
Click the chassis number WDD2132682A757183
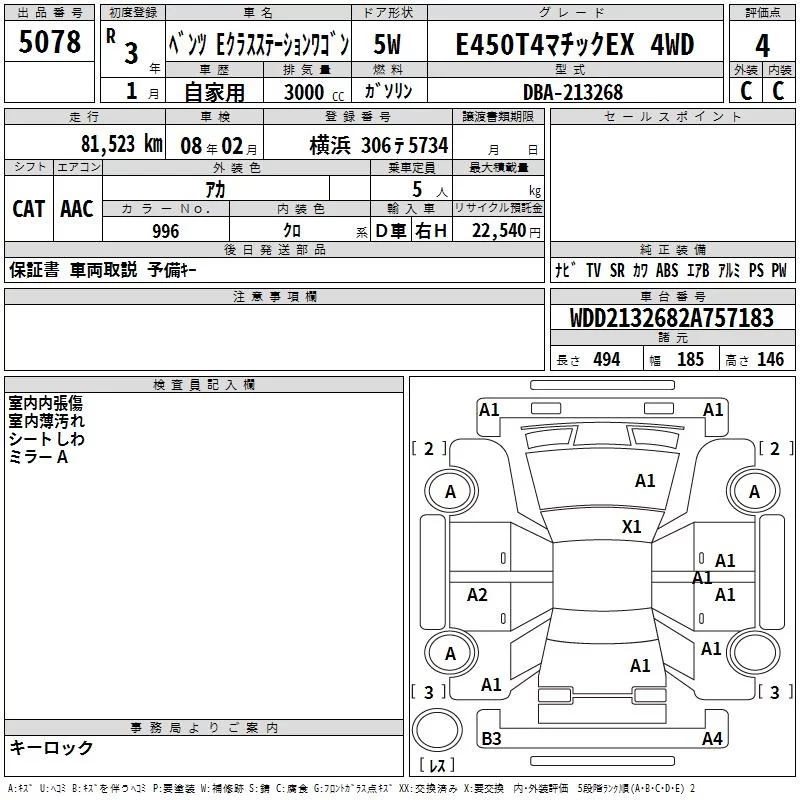671,318
